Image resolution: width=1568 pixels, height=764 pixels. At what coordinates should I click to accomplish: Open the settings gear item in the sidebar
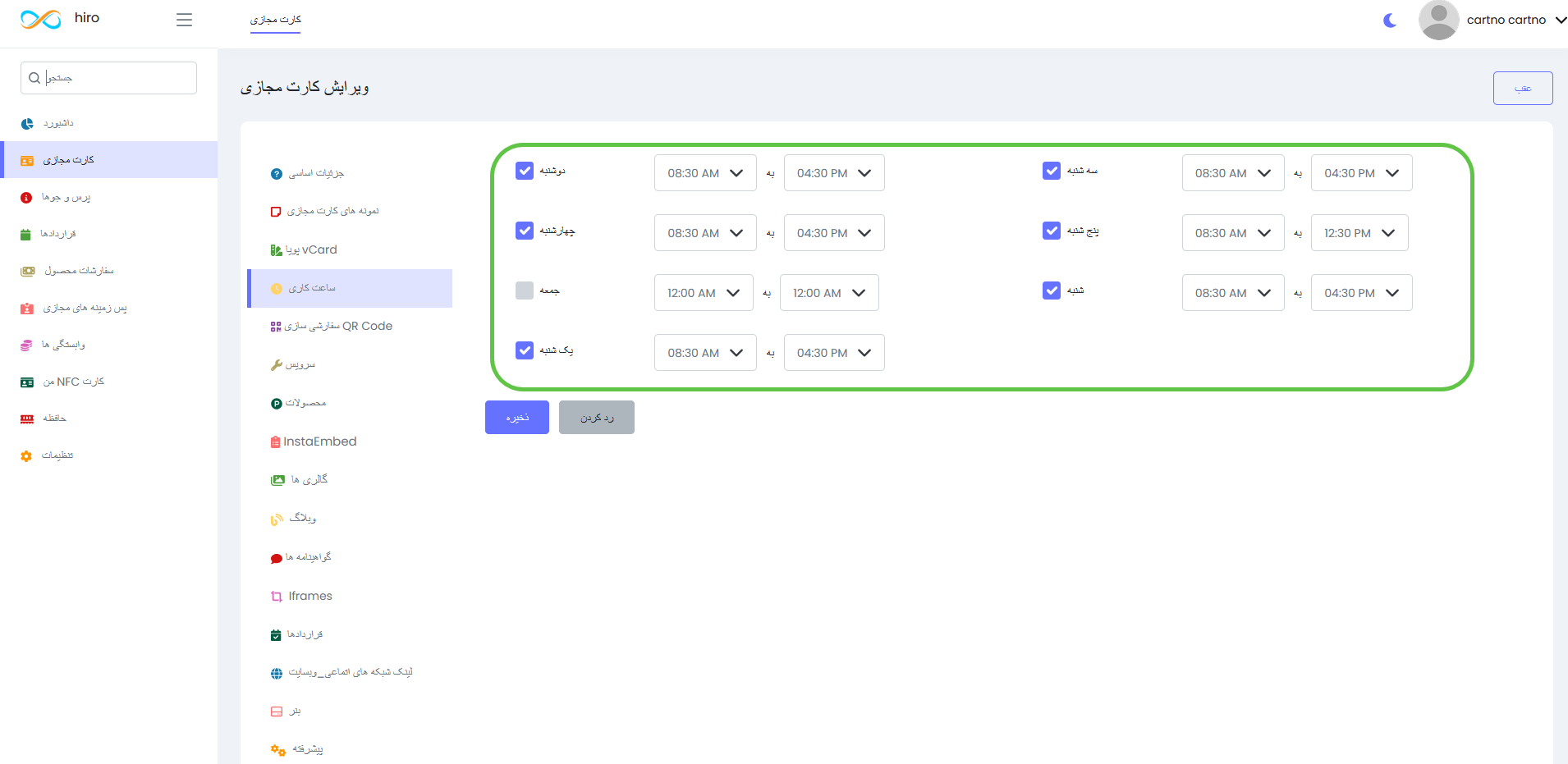[x=57, y=455]
